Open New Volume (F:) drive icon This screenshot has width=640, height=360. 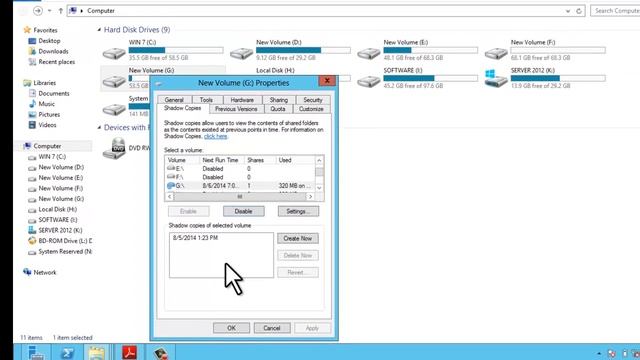click(x=496, y=53)
